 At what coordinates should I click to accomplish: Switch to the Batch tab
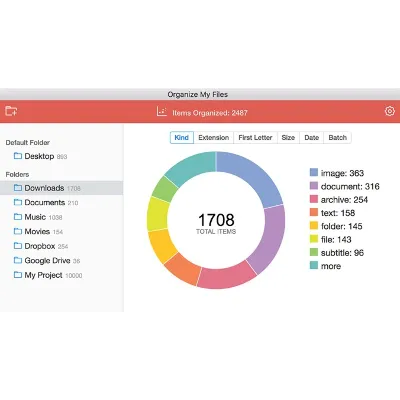(337, 138)
